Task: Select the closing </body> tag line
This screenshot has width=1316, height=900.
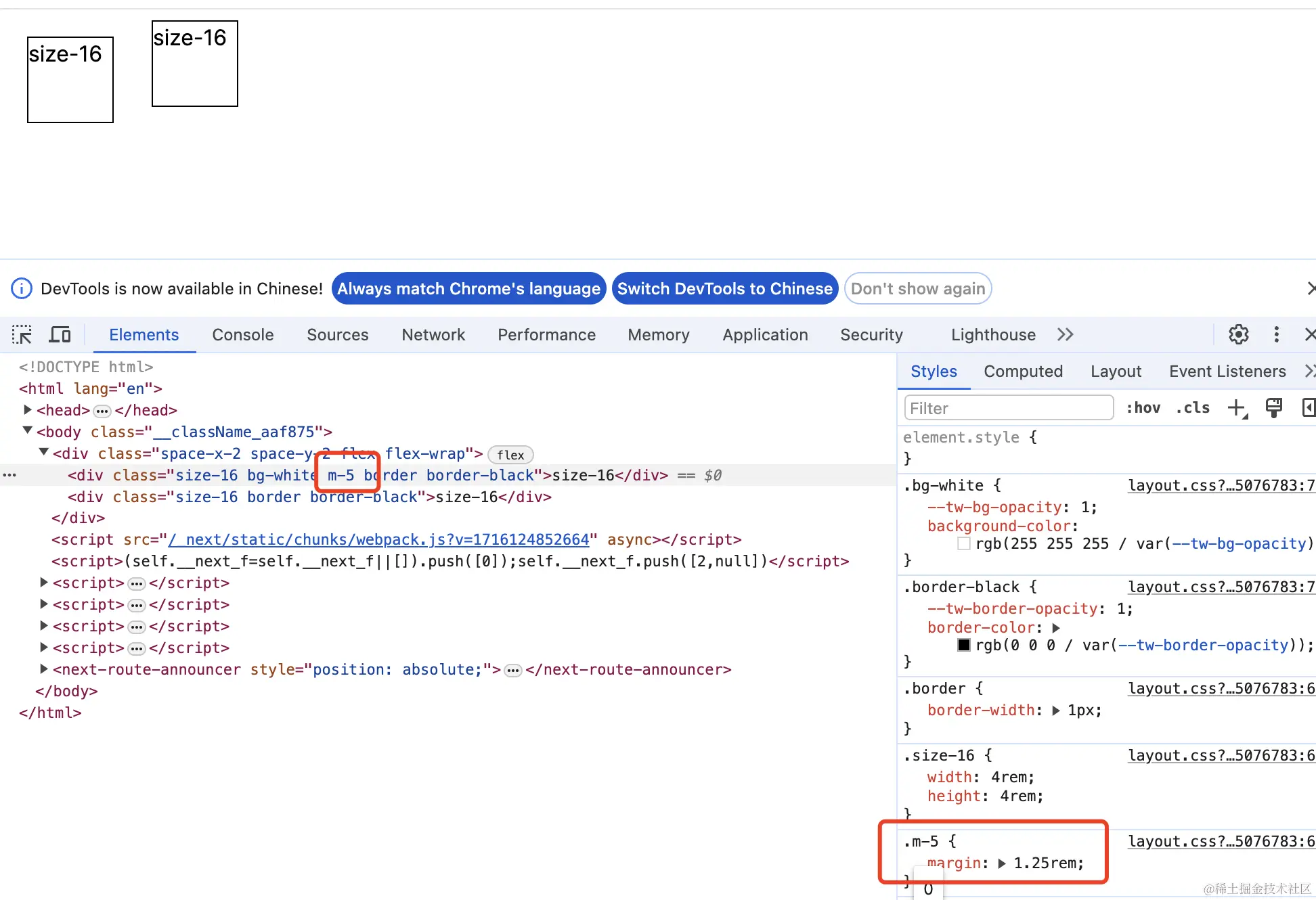Action: coord(66,691)
